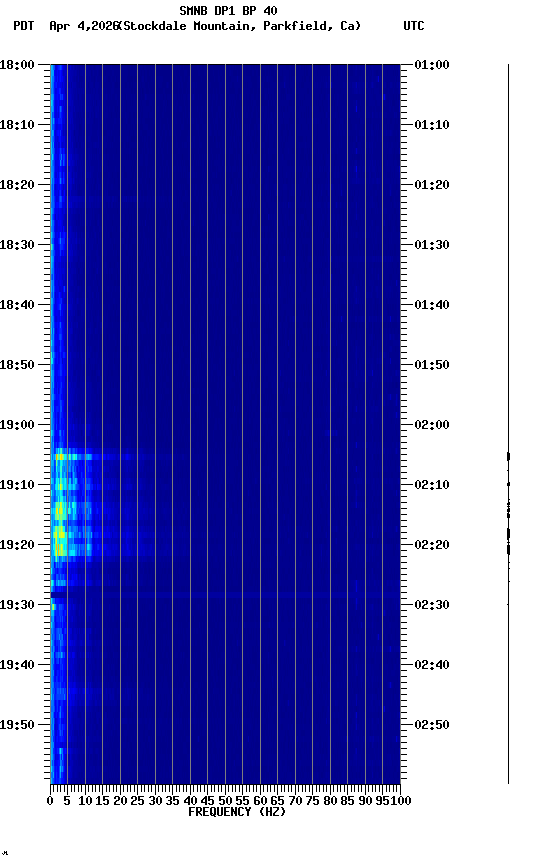Click the 01:10 UTC time label
This screenshot has height=864, width=552.
point(432,125)
